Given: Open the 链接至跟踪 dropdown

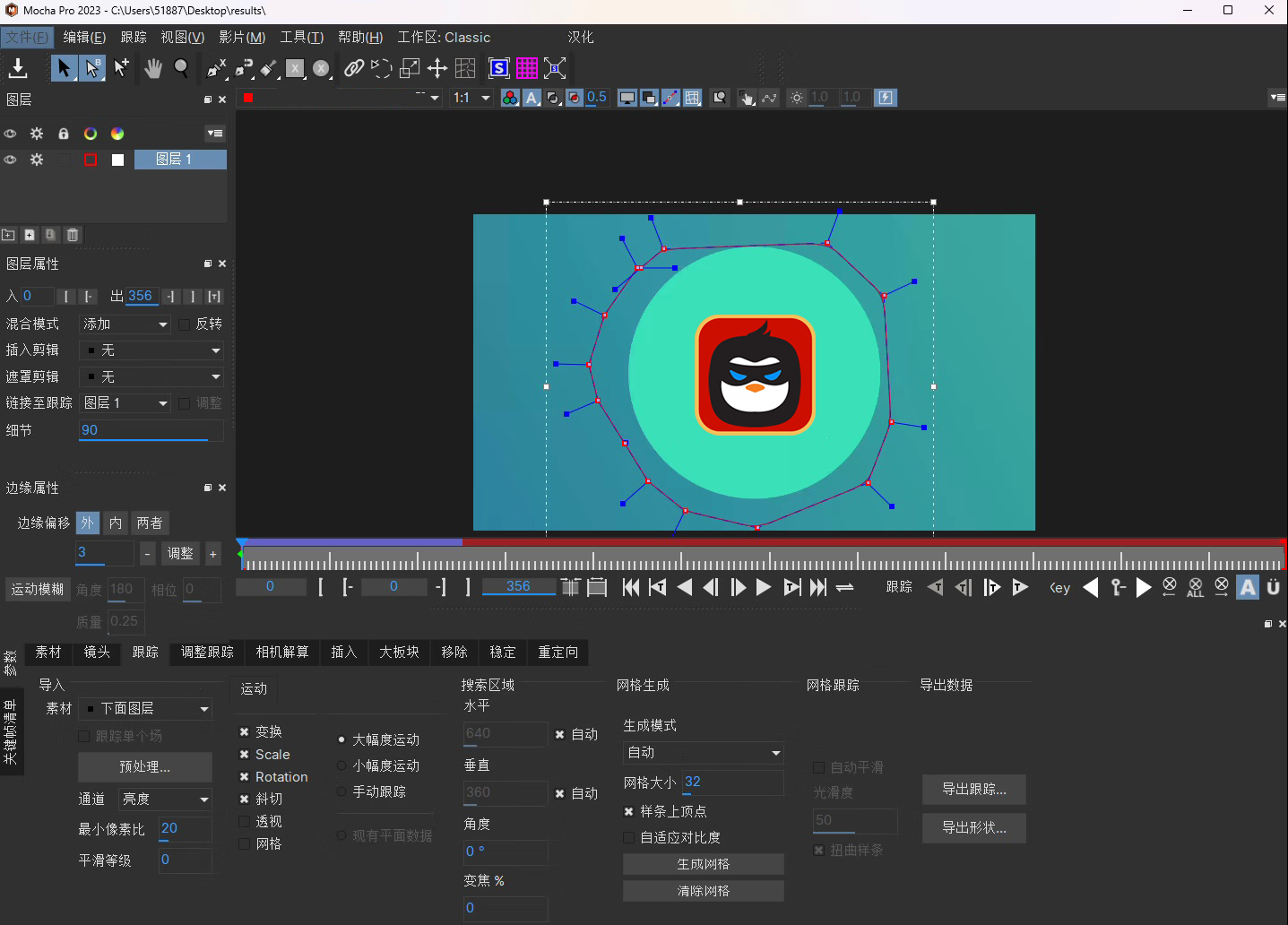Looking at the screenshot, I should [x=125, y=403].
